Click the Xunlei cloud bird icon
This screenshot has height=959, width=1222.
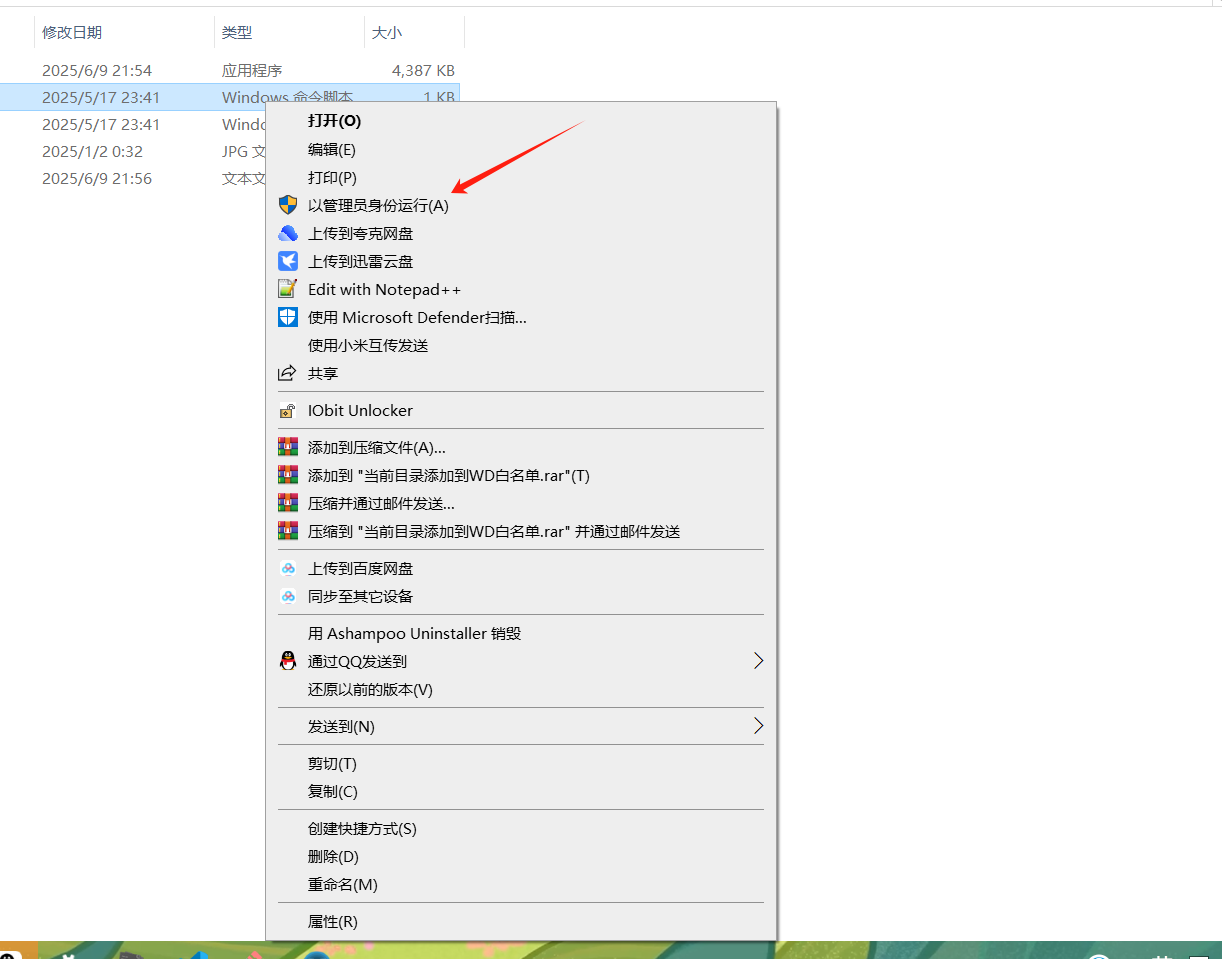(288, 261)
